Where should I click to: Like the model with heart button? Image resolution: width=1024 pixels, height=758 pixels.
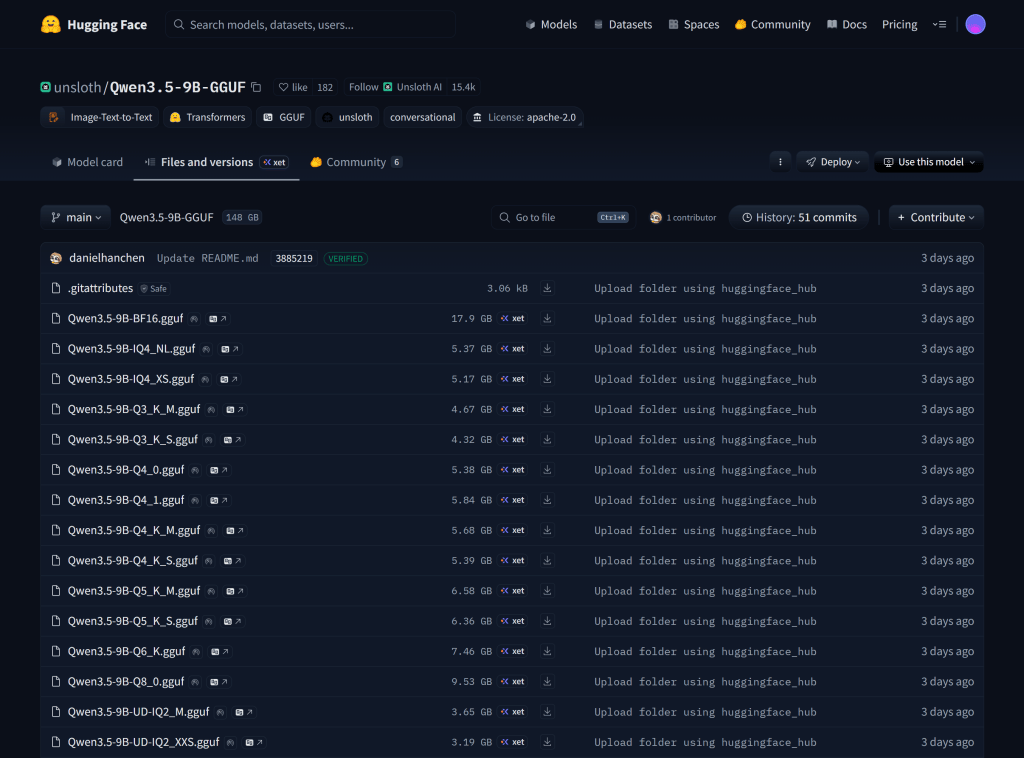point(293,87)
